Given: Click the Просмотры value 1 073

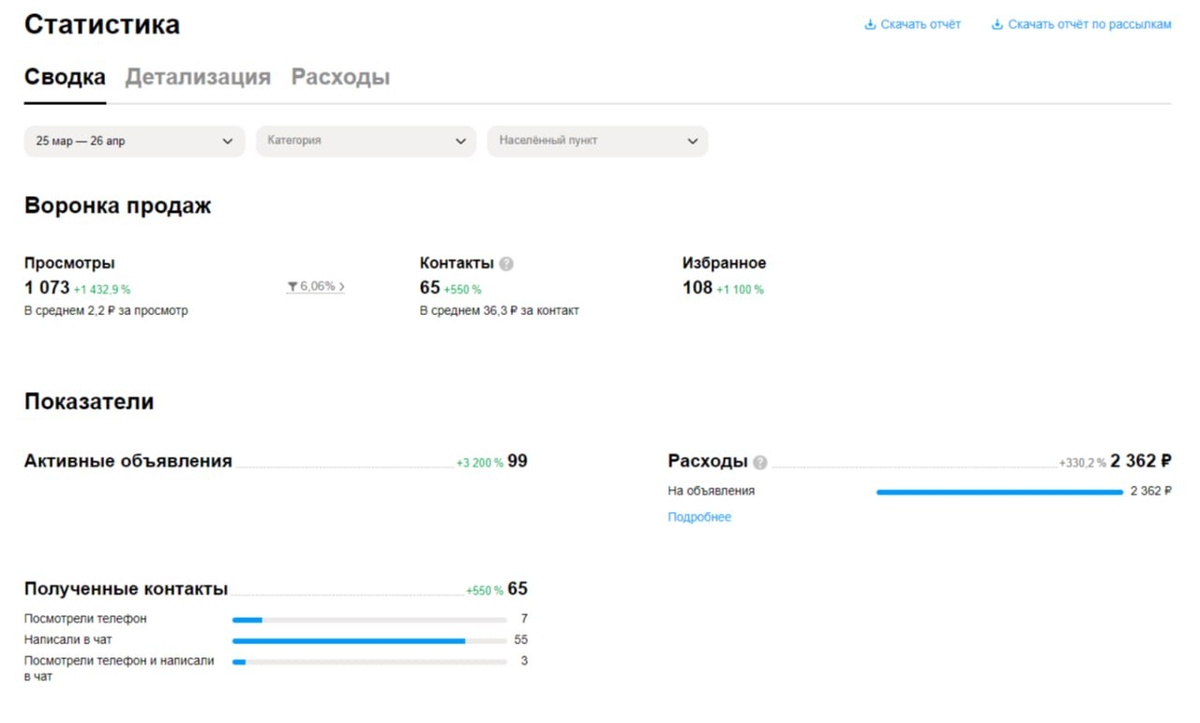Looking at the screenshot, I should (x=47, y=288).
